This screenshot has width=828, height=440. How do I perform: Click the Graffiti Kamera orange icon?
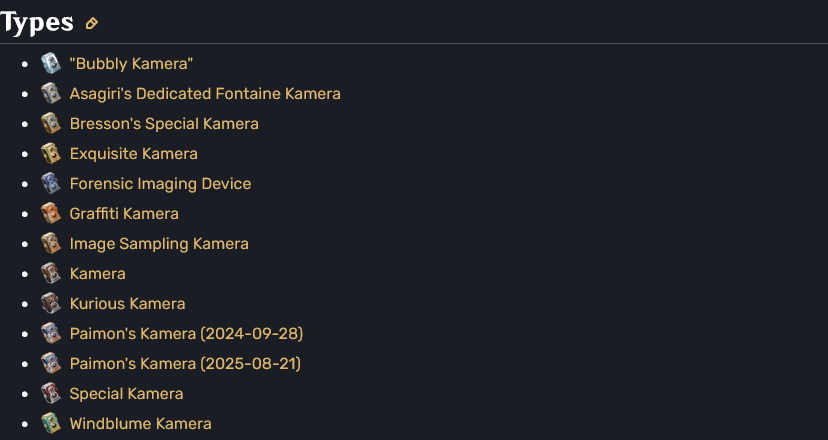[51, 213]
